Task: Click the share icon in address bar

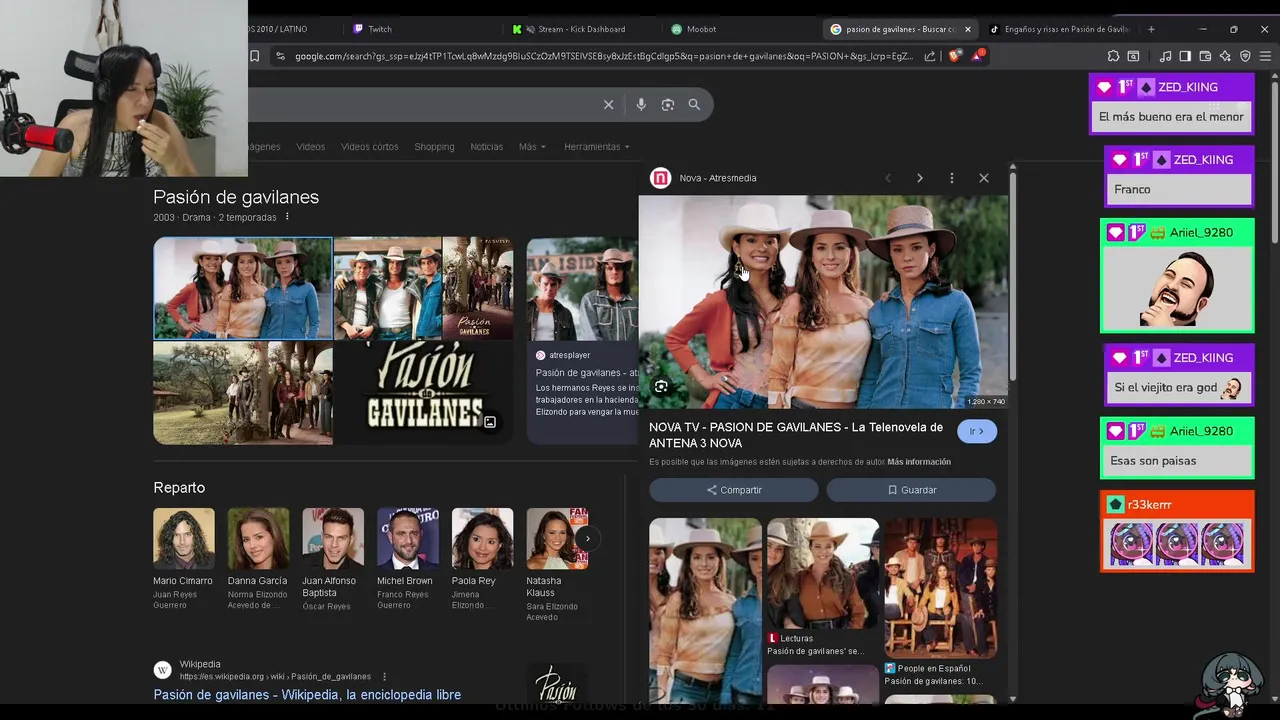Action: (x=930, y=56)
